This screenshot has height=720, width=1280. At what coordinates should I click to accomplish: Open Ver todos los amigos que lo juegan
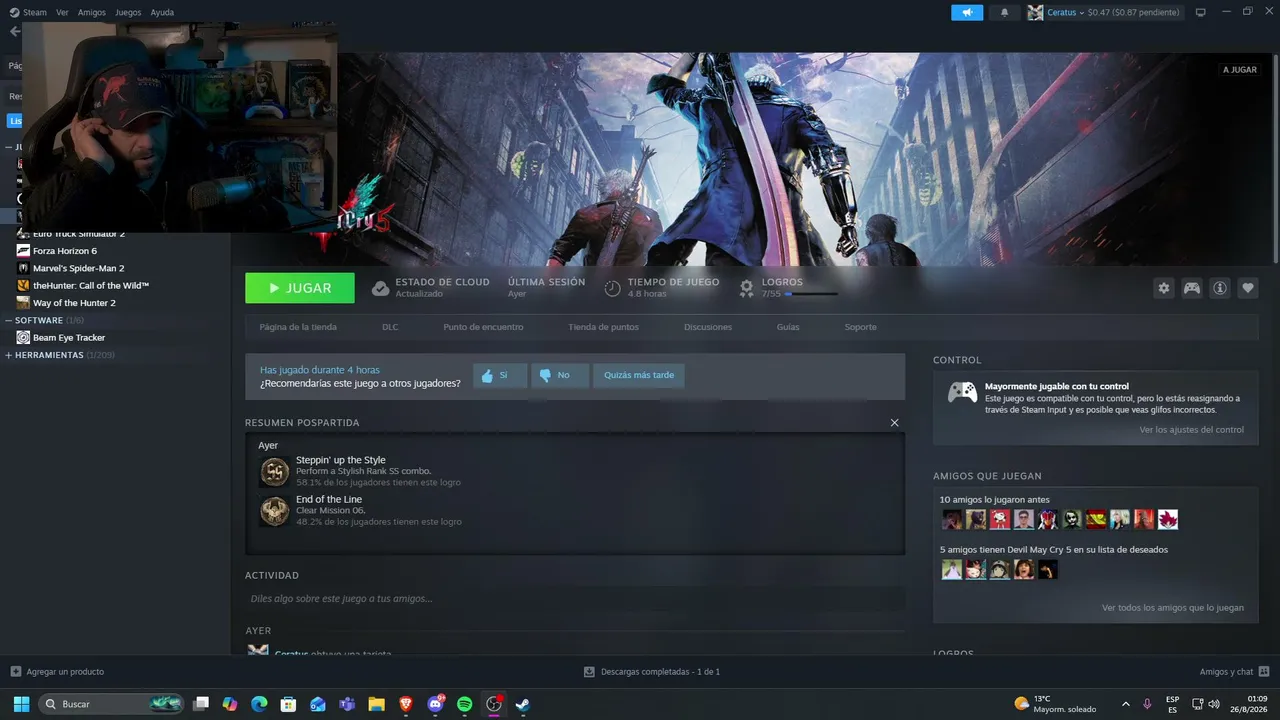(x=1173, y=608)
